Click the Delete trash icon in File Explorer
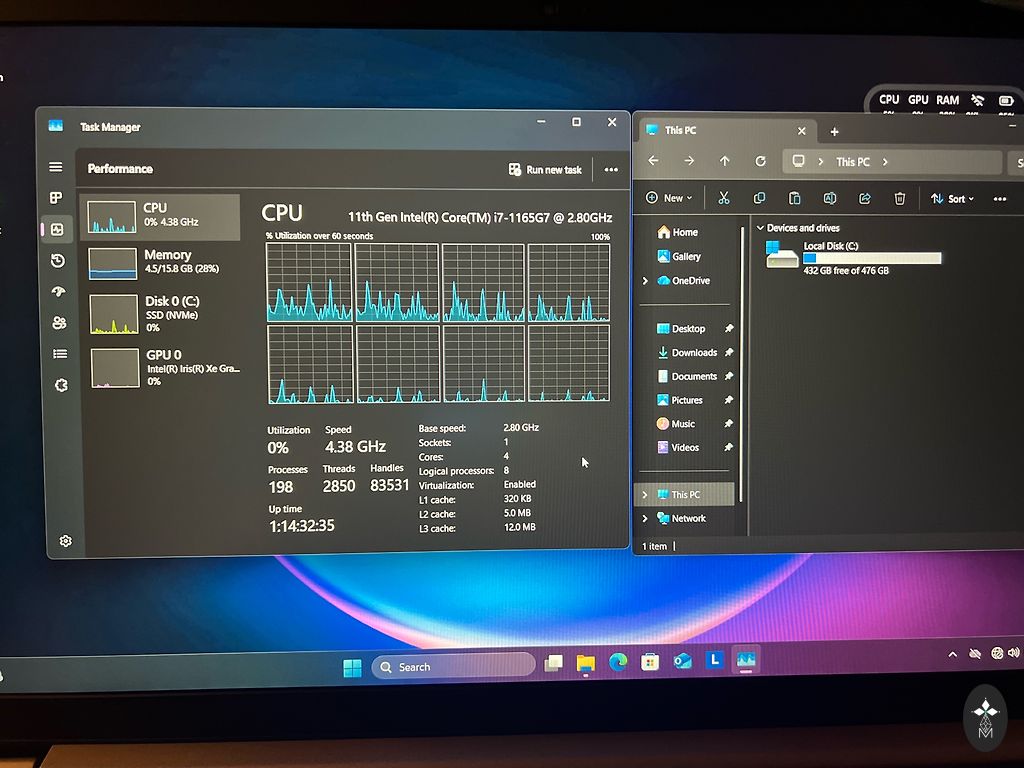Screen dimensions: 1024x768 pyautogui.click(x=900, y=198)
